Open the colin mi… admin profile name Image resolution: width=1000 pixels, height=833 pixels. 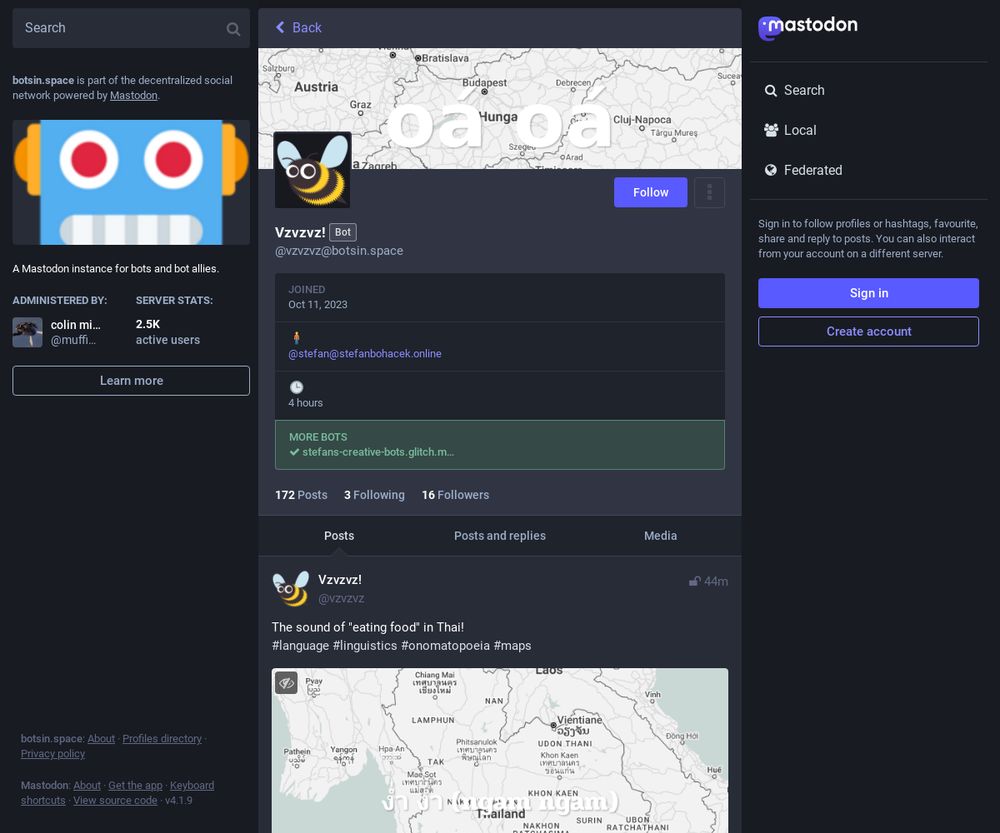75,325
